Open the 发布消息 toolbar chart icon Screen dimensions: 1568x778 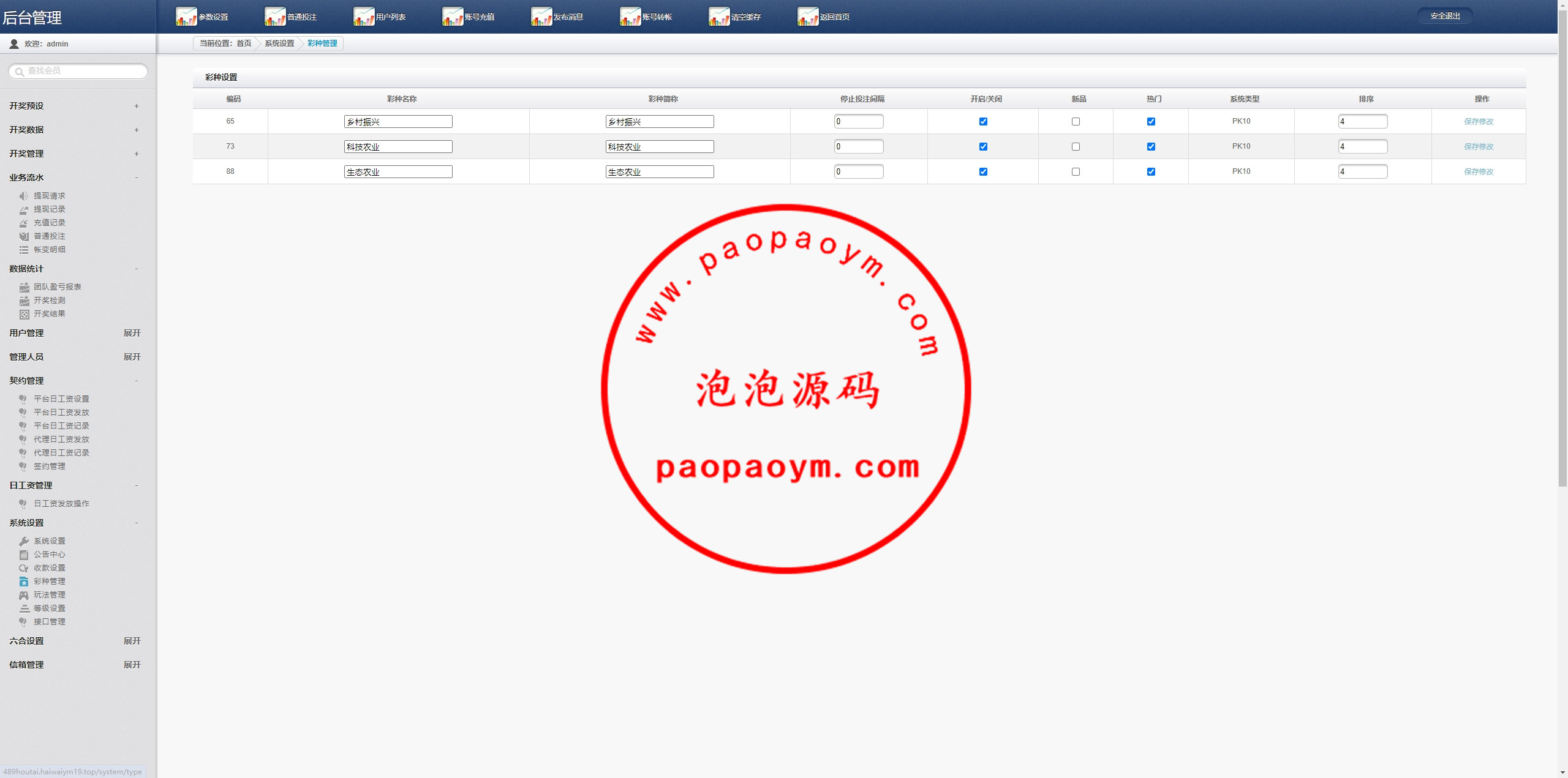[x=541, y=17]
